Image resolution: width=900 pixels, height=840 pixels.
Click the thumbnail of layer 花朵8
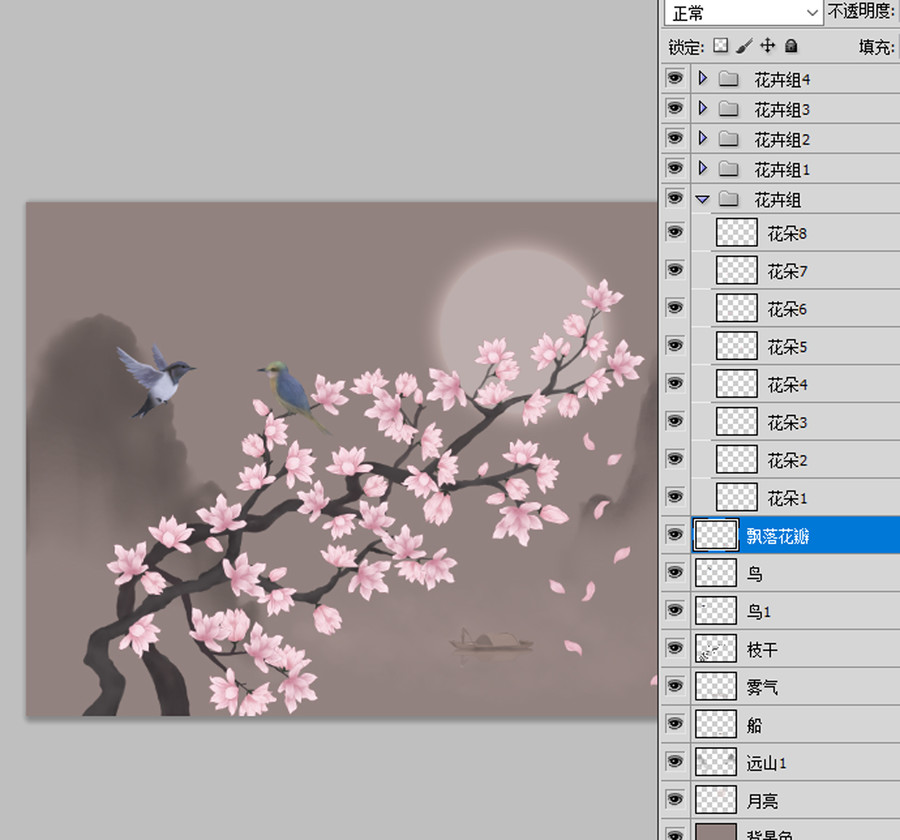tap(737, 233)
